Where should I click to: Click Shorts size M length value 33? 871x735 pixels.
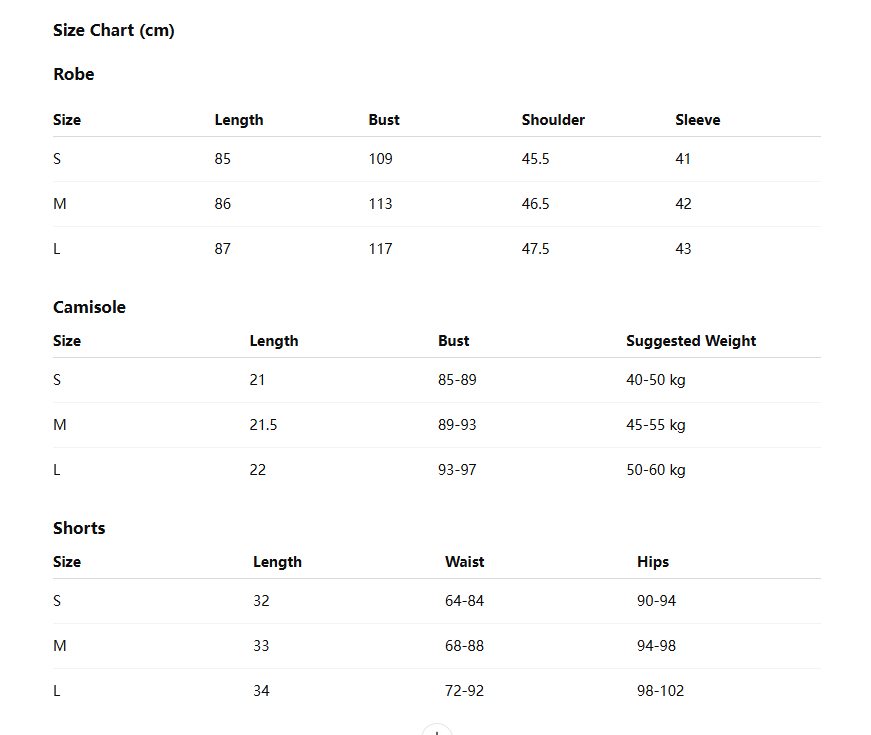pyautogui.click(x=261, y=646)
